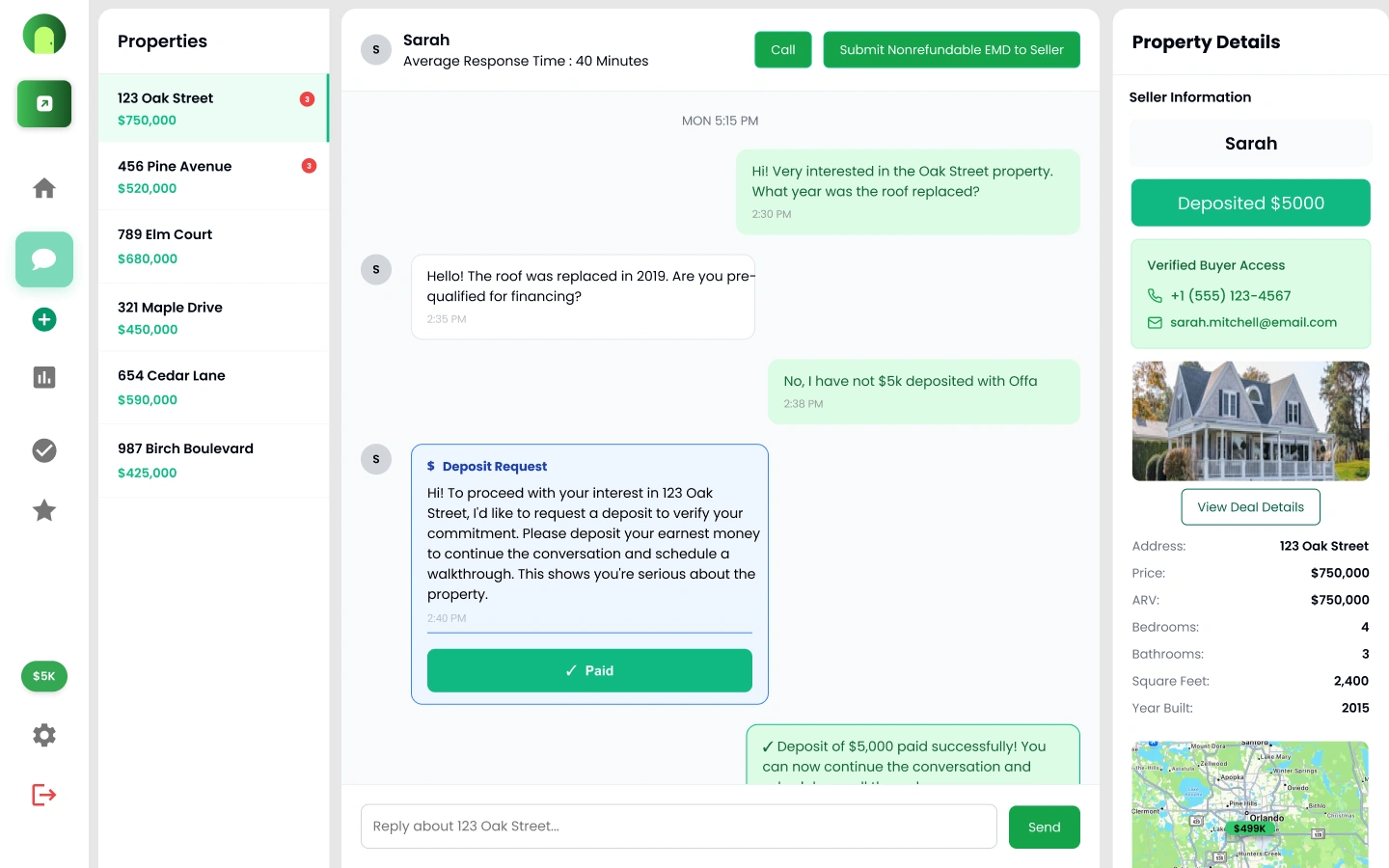The height and width of the screenshot is (868, 1389).
Task: Click the red logout icon
Action: [x=44, y=795]
